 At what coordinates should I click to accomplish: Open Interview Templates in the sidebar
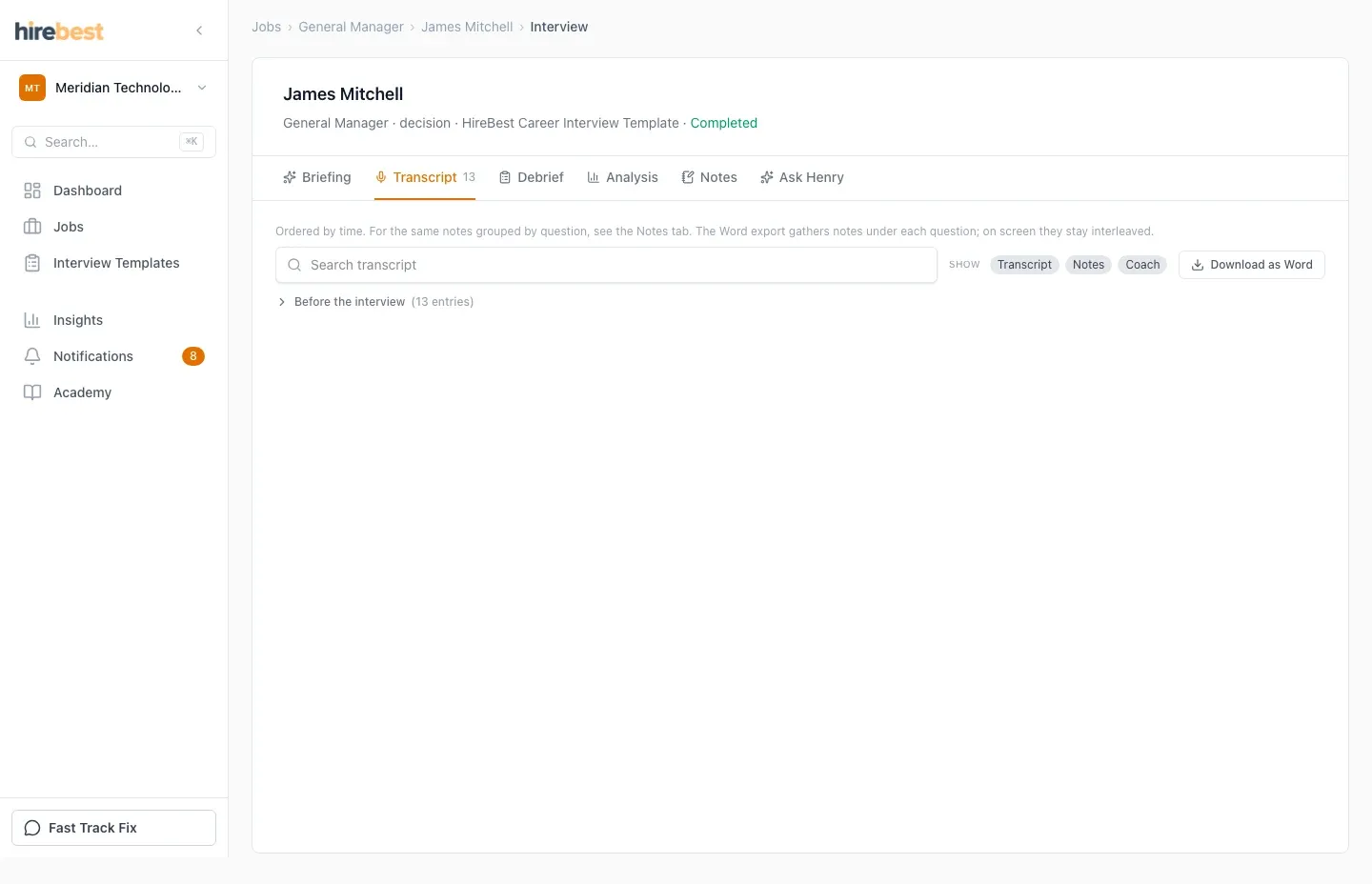113,263
